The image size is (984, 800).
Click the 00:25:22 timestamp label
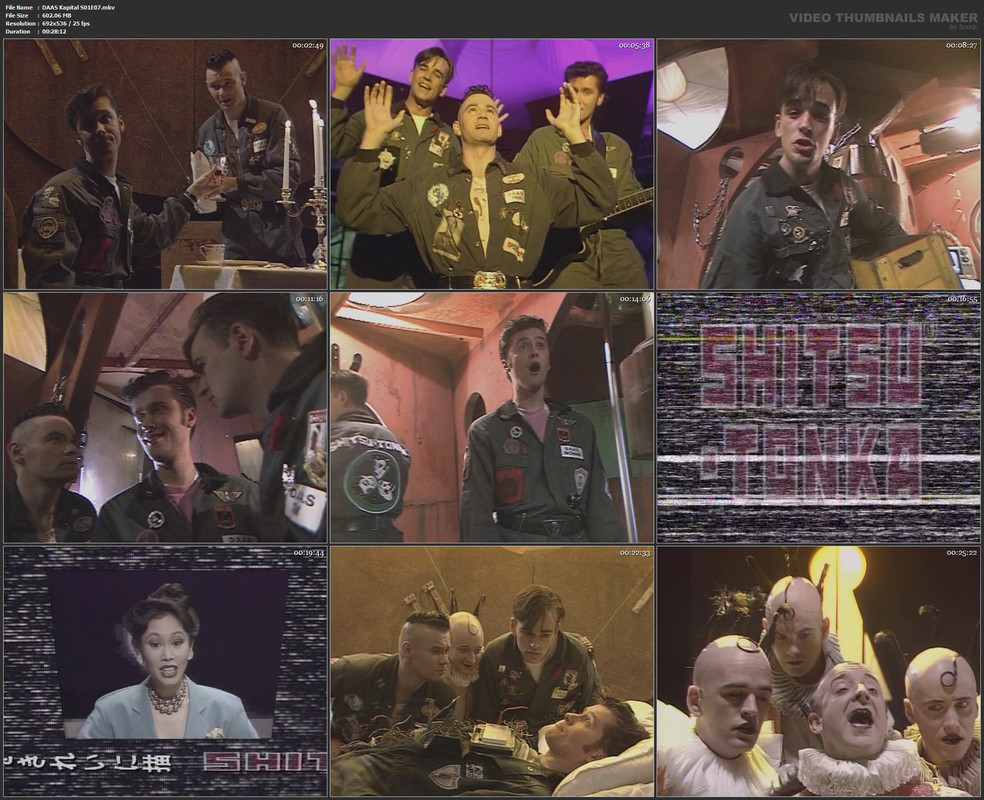961,553
